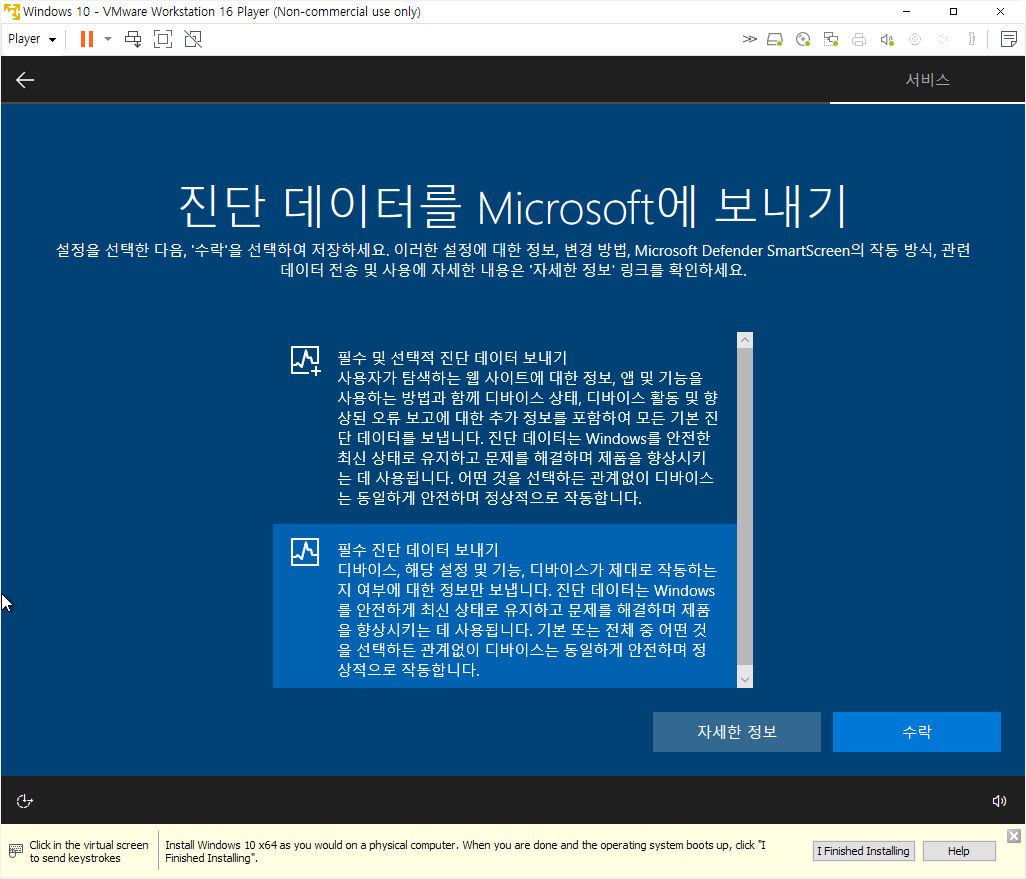Send Ctrl+Alt+Del to the virtual machine
The image size is (1026, 879).
133,39
